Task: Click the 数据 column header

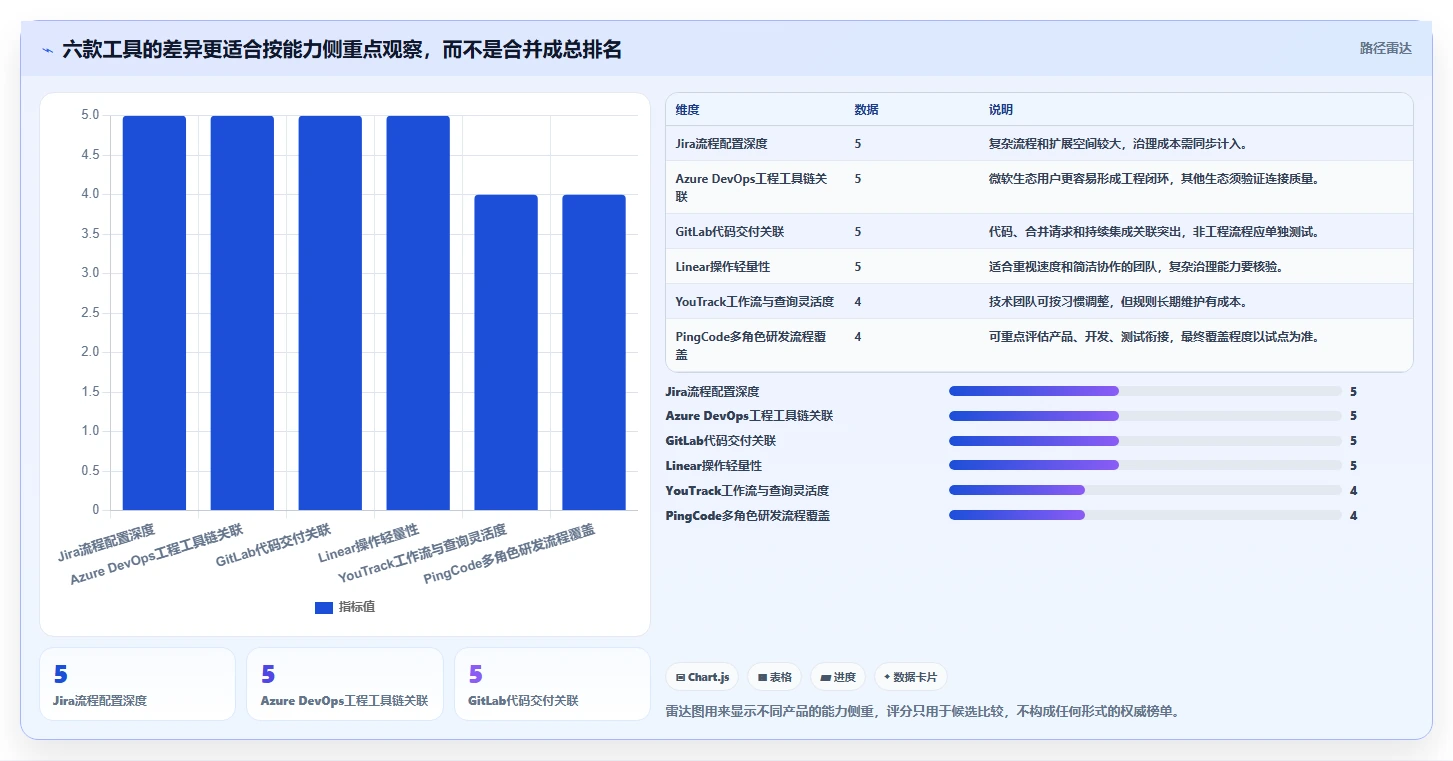Action: [867, 110]
